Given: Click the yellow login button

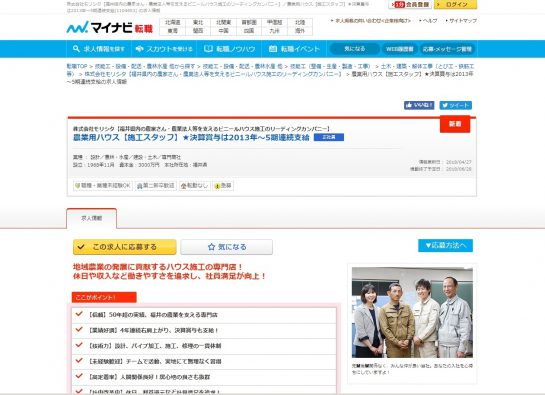Looking at the screenshot, I should tap(456, 5).
